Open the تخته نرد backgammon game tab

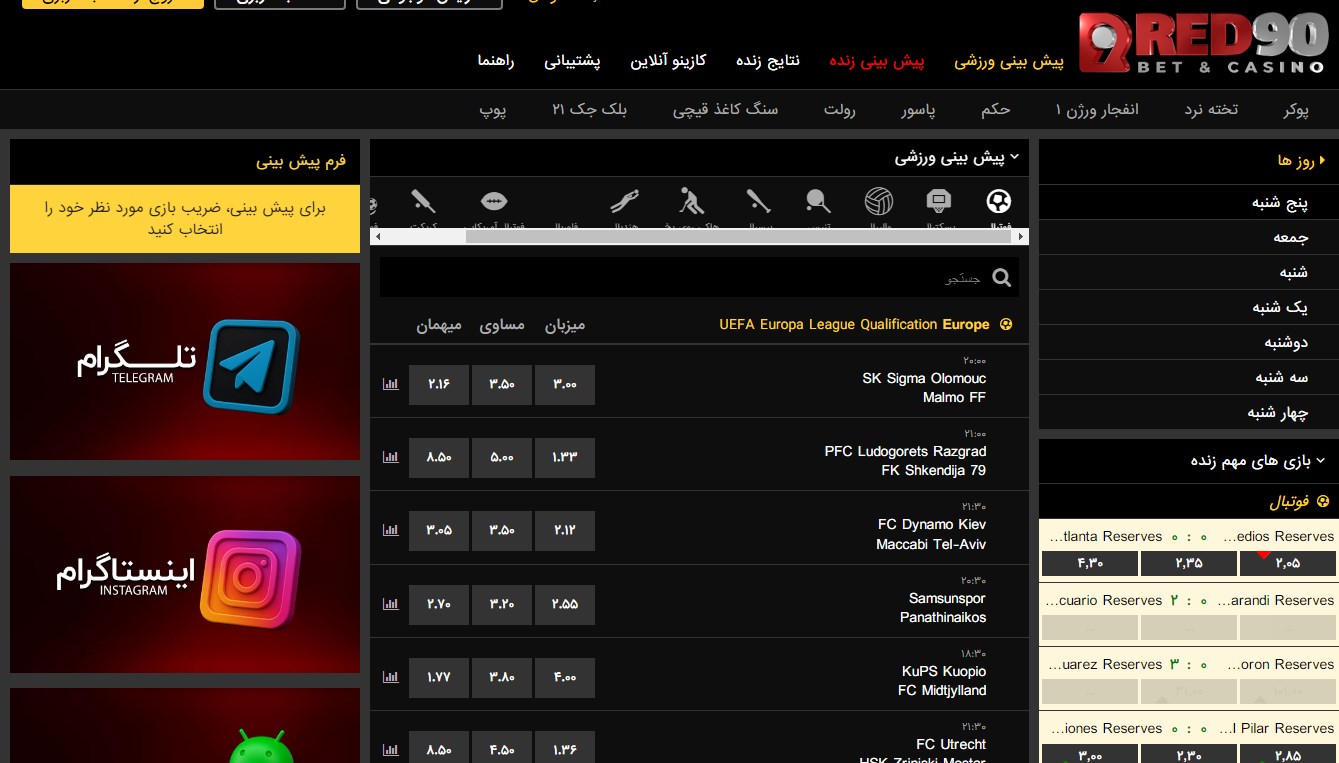click(x=1211, y=110)
